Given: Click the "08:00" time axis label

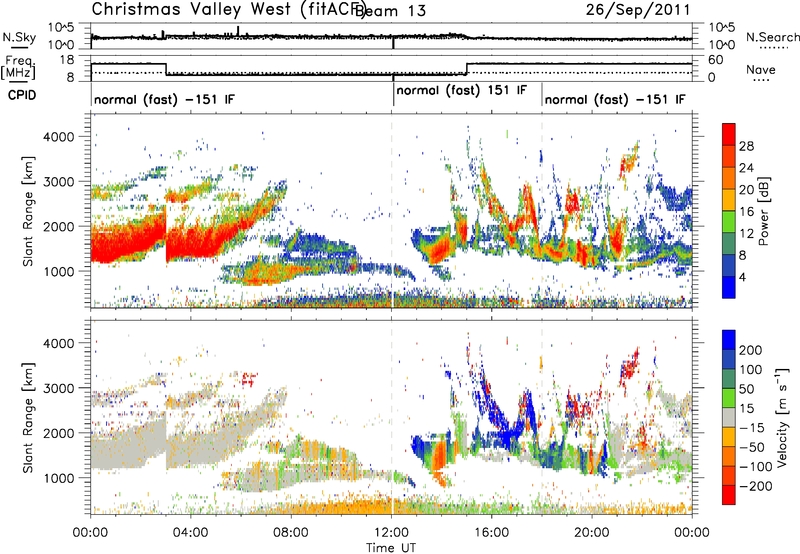Looking at the screenshot, I should (291, 533).
